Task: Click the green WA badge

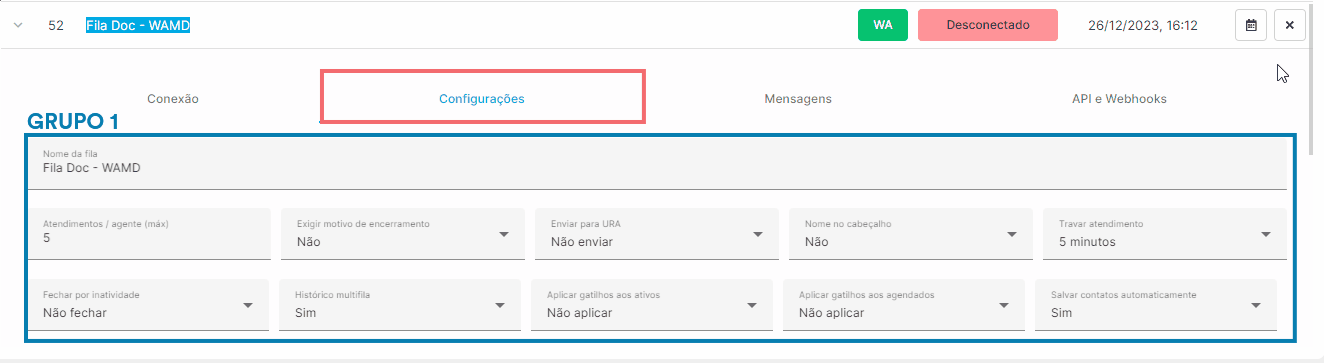Action: click(x=883, y=25)
